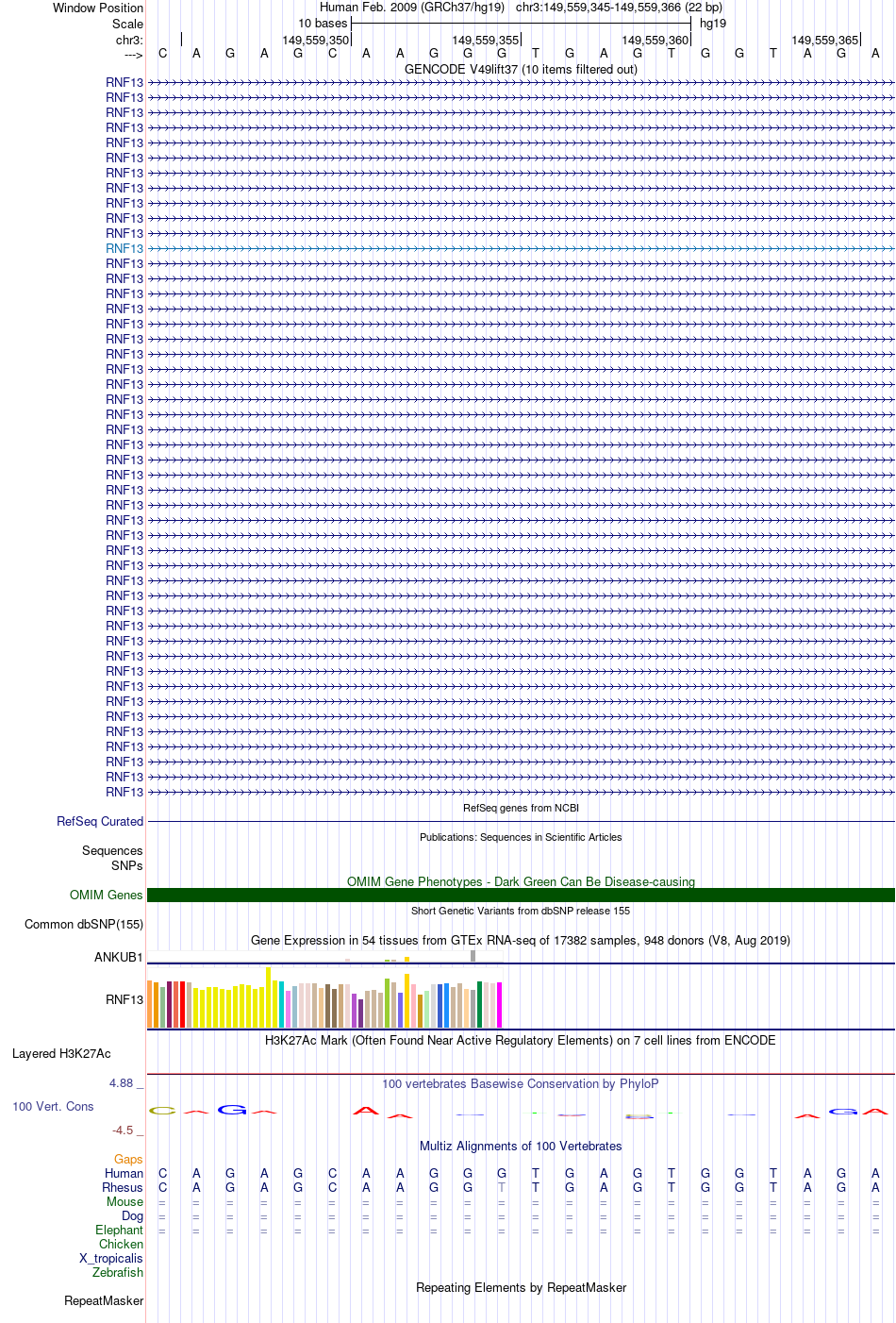
Task: Click the 100 Vert. Cons label
Action: (53, 1106)
